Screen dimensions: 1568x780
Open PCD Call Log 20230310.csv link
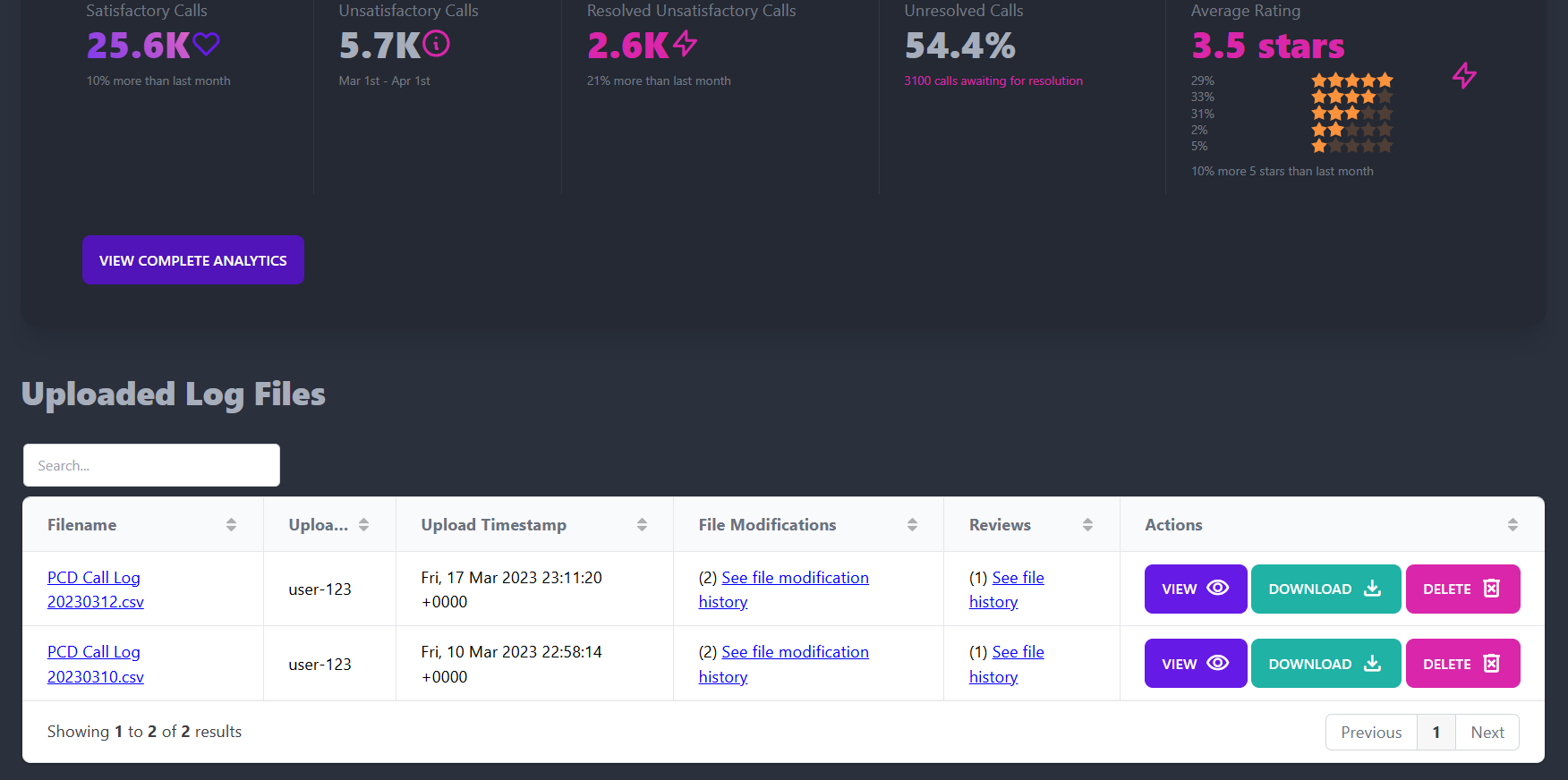pyautogui.click(x=95, y=665)
